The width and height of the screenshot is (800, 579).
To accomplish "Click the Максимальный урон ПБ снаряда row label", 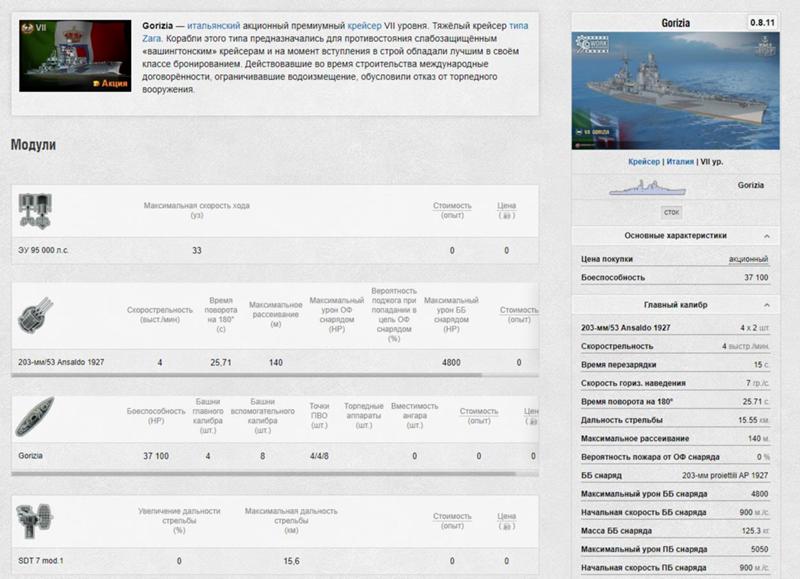I will pos(644,549).
